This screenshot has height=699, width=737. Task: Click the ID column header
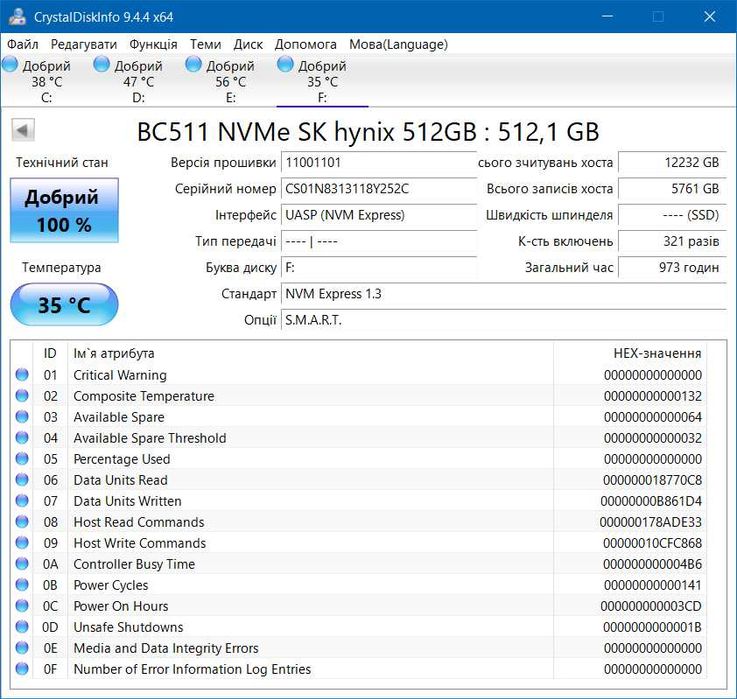pos(50,353)
